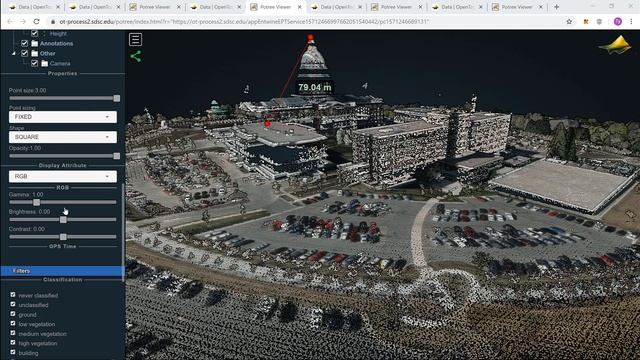This screenshot has height=360, width=640.
Task: Collapse the Other tree node triangle
Action: tap(14, 53)
